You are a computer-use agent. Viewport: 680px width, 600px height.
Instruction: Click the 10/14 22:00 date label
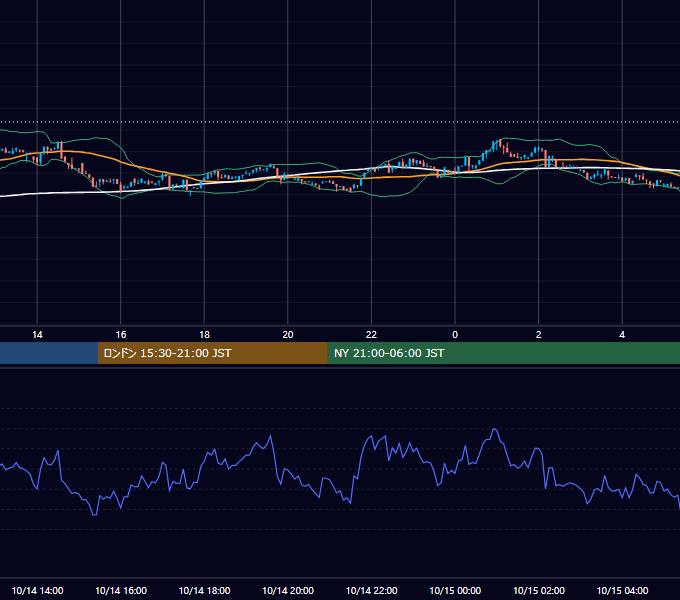(x=371, y=590)
